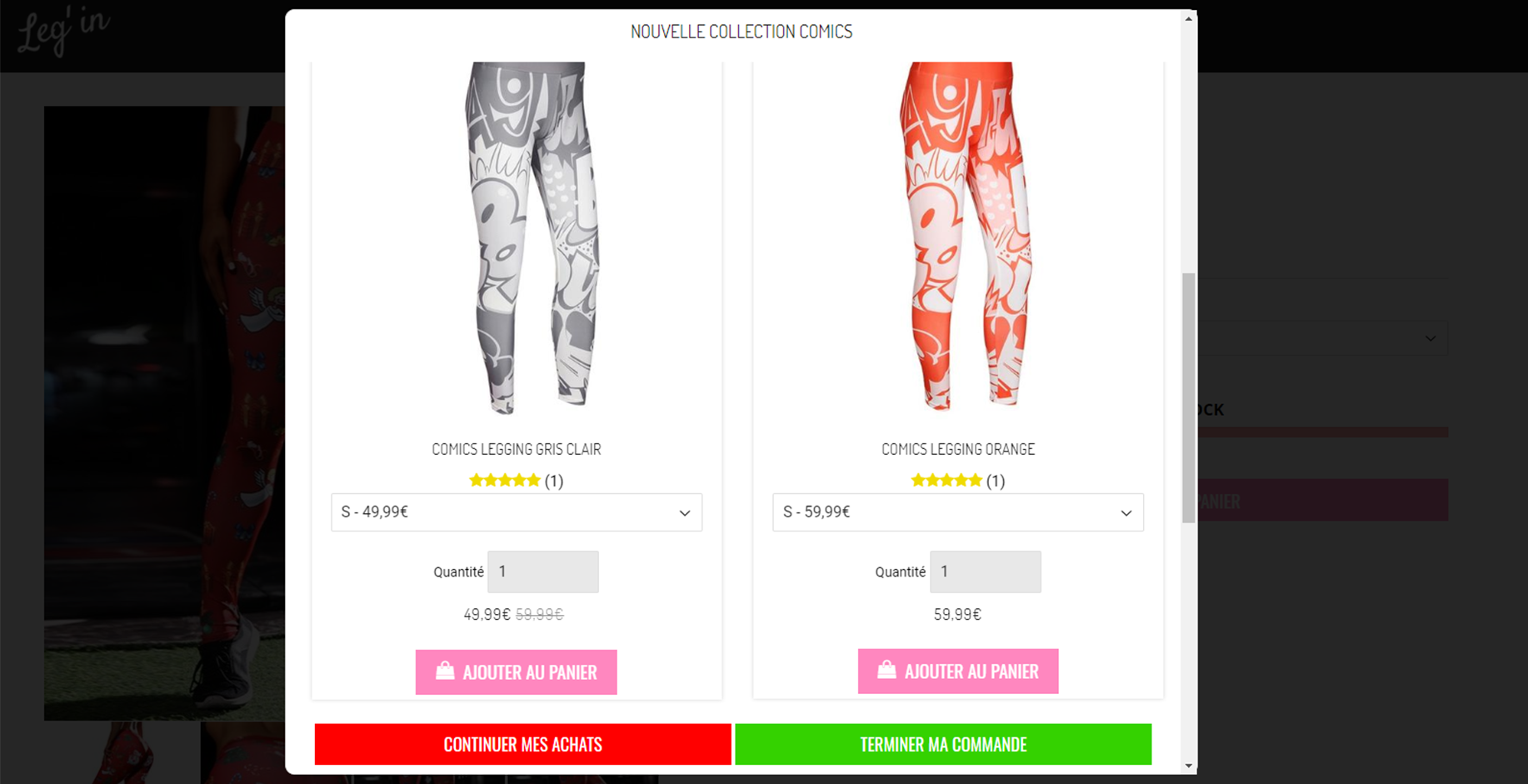Viewport: 1528px width, 784px height.
Task: Click the shopping bag icon for gris clair legging
Action: point(445,671)
